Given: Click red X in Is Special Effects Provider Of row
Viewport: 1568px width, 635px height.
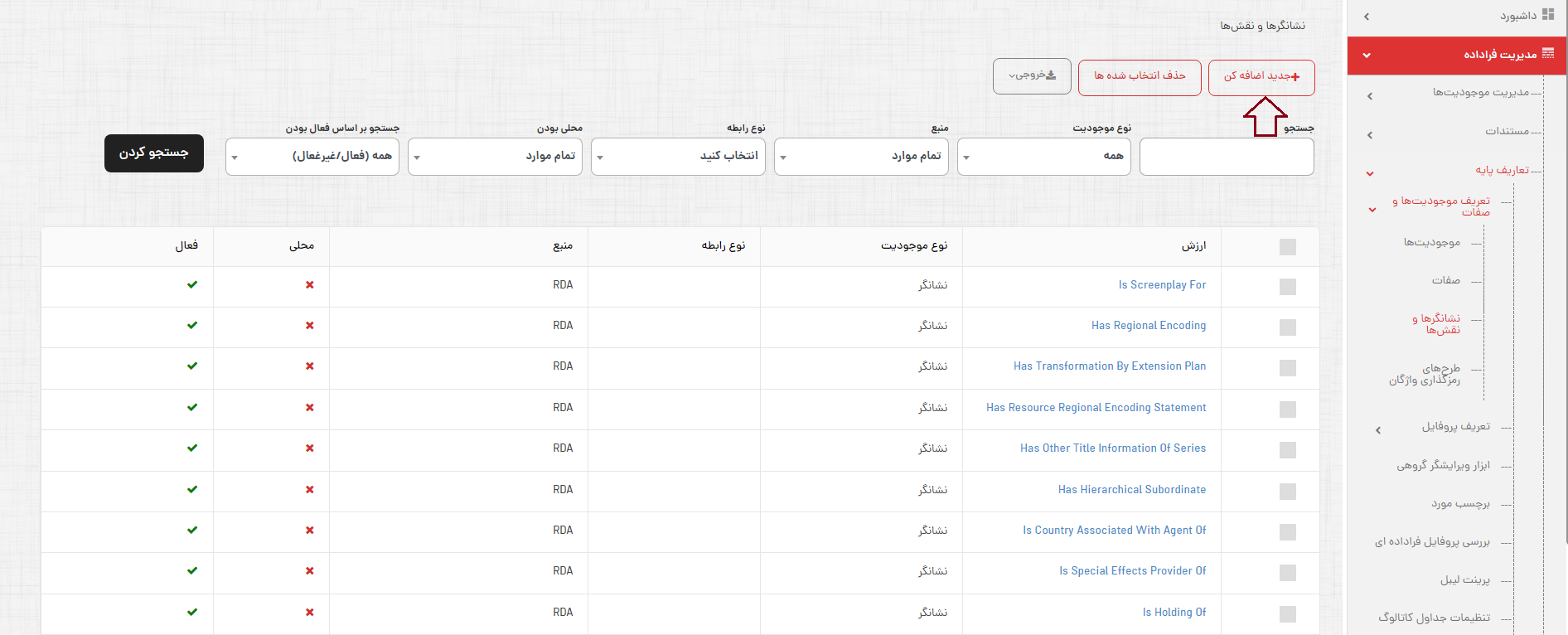Looking at the screenshot, I should click(x=310, y=571).
